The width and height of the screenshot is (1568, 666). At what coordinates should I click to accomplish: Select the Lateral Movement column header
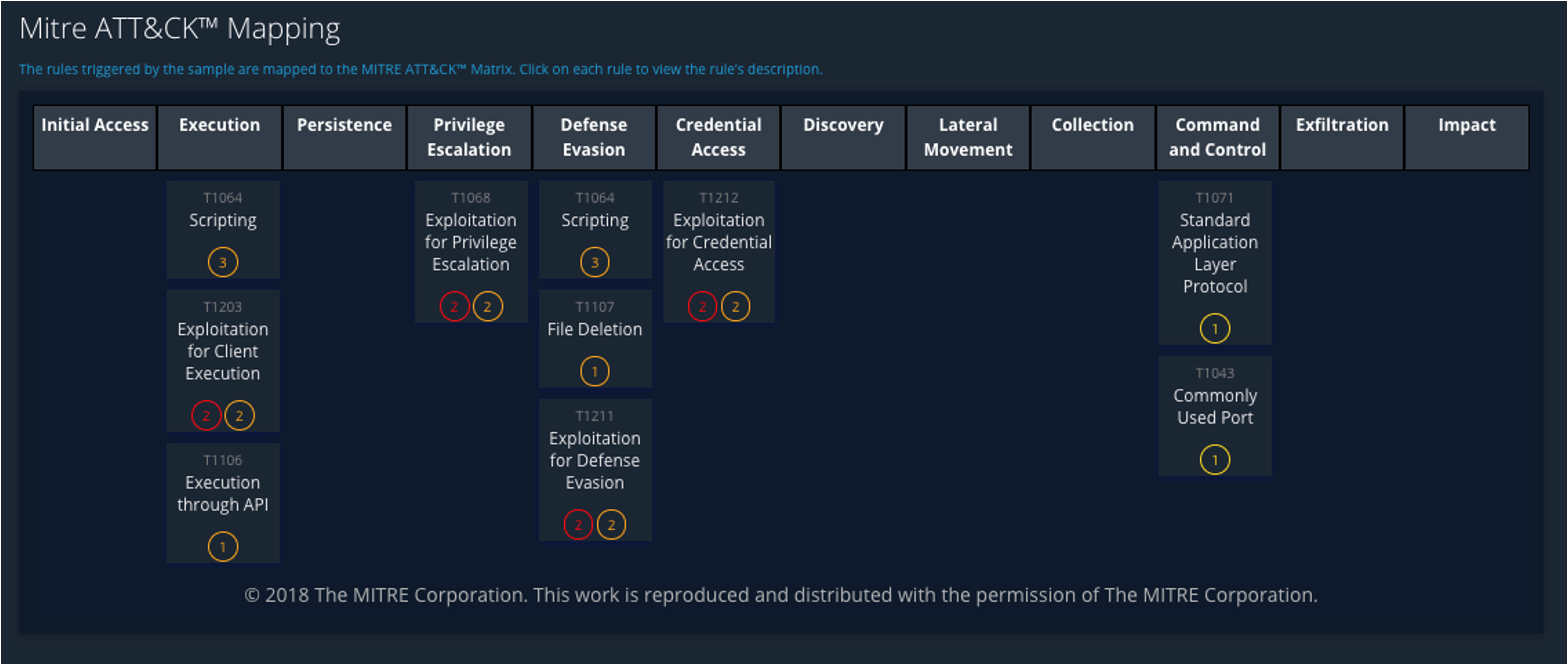(968, 137)
